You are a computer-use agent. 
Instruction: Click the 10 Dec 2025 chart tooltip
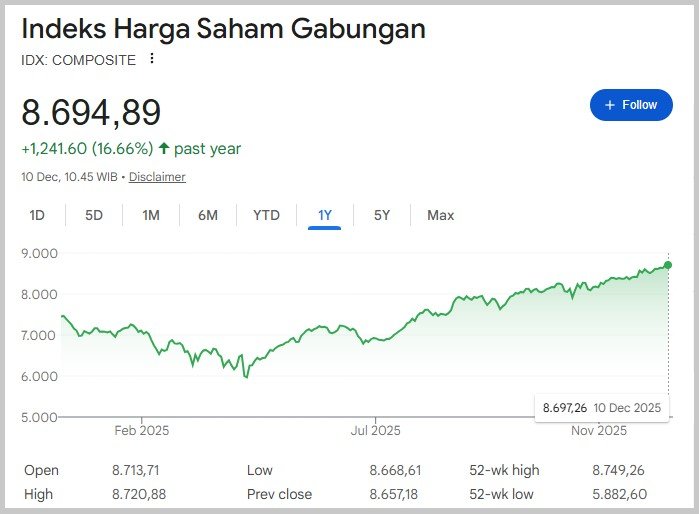(x=602, y=408)
